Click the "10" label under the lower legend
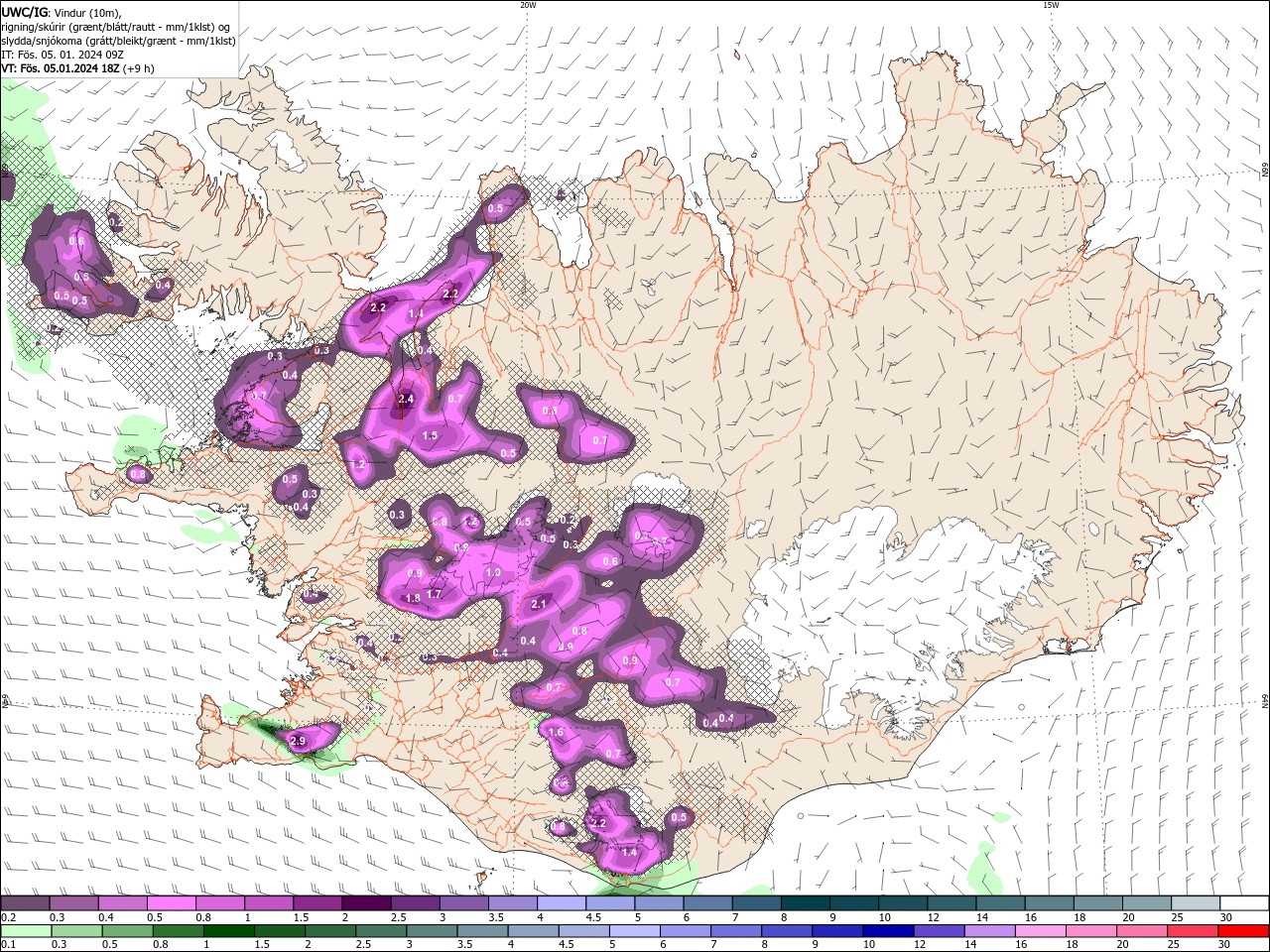 [869, 945]
